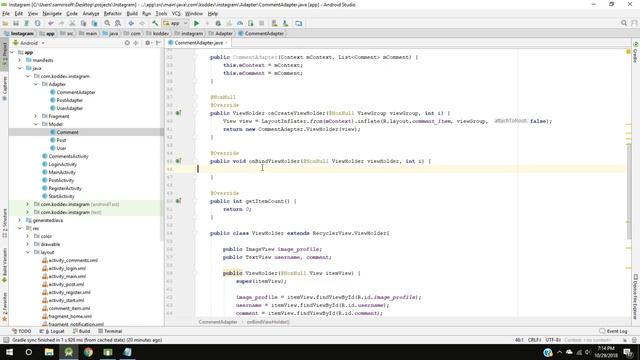Click the SDK Manager download icon

(285, 23)
